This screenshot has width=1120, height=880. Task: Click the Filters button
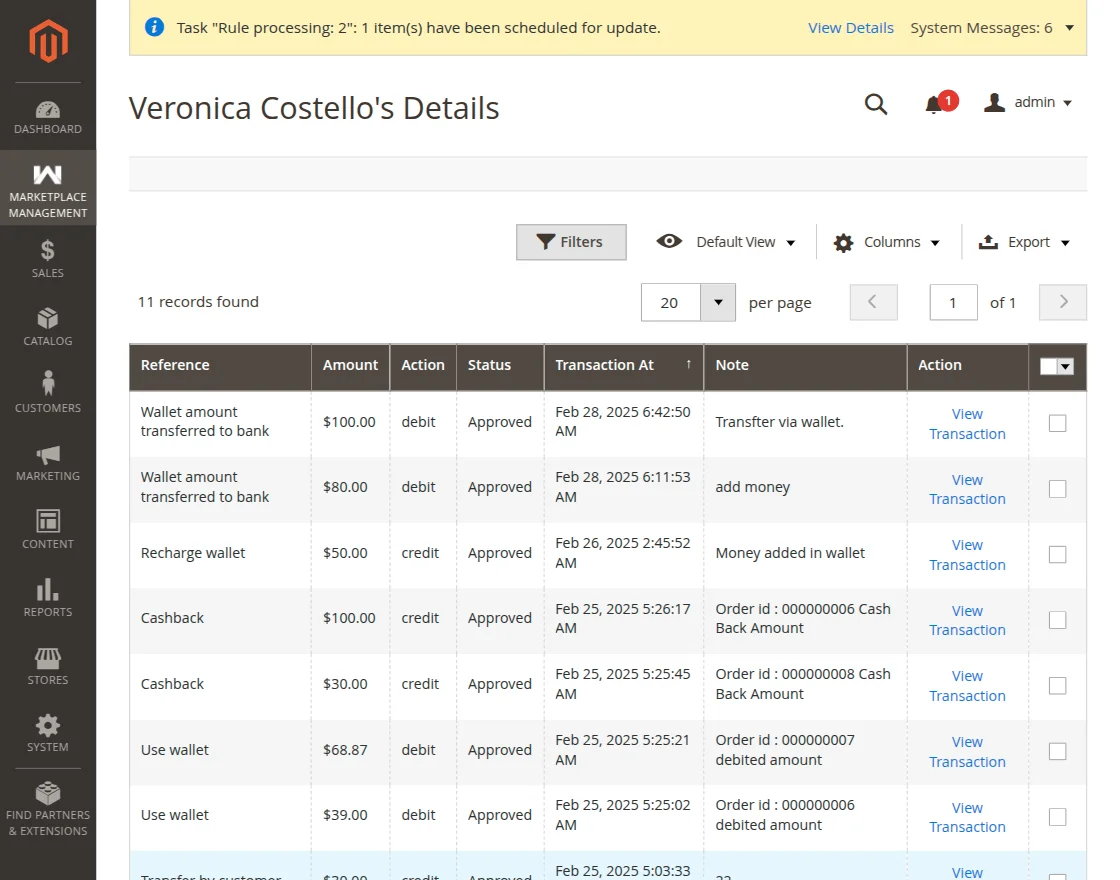pos(571,242)
